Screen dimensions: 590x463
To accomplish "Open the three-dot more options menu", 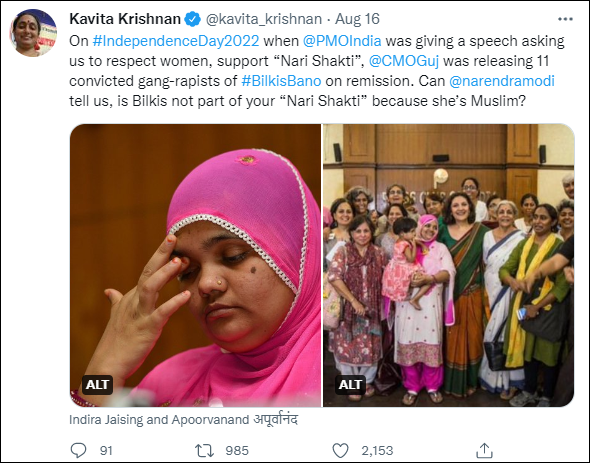I will 565,19.
